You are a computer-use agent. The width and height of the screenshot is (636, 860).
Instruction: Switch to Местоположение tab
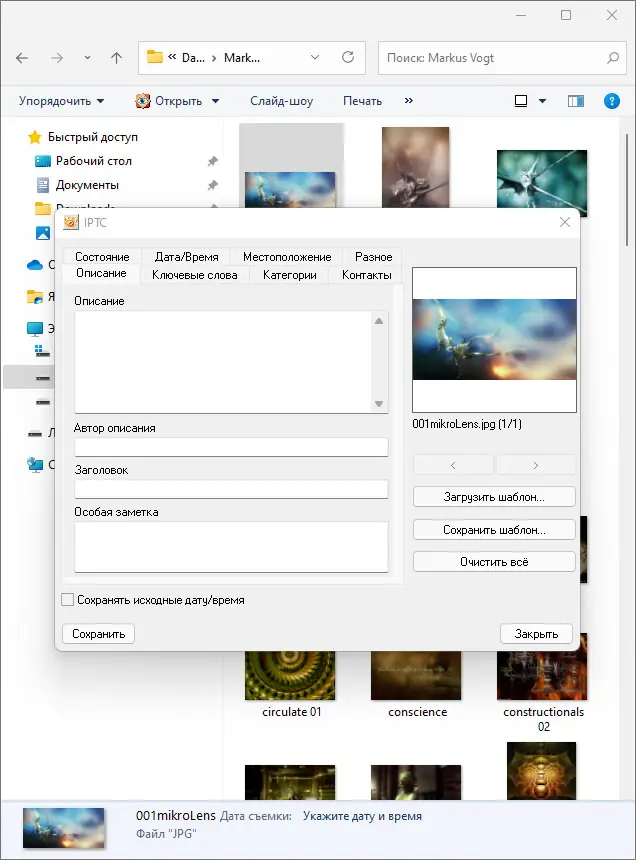point(287,257)
